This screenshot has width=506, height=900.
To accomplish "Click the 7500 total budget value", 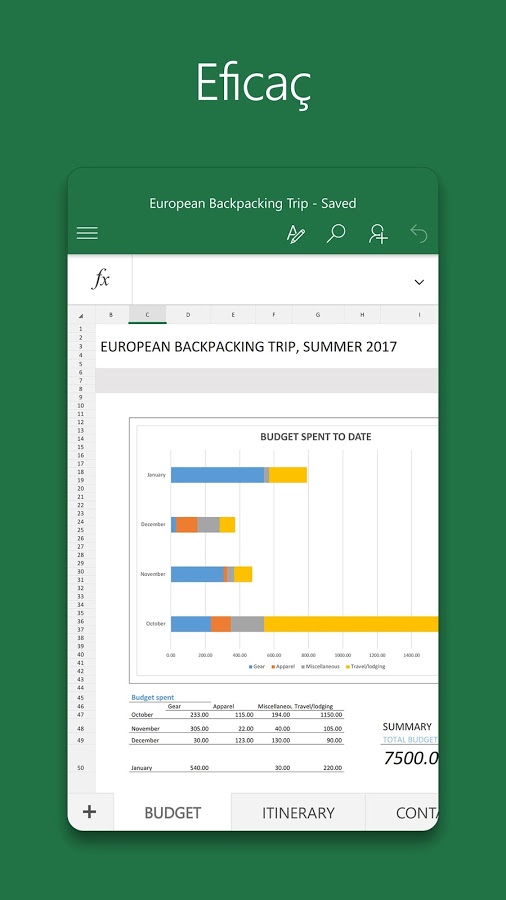I will pyautogui.click(x=411, y=758).
